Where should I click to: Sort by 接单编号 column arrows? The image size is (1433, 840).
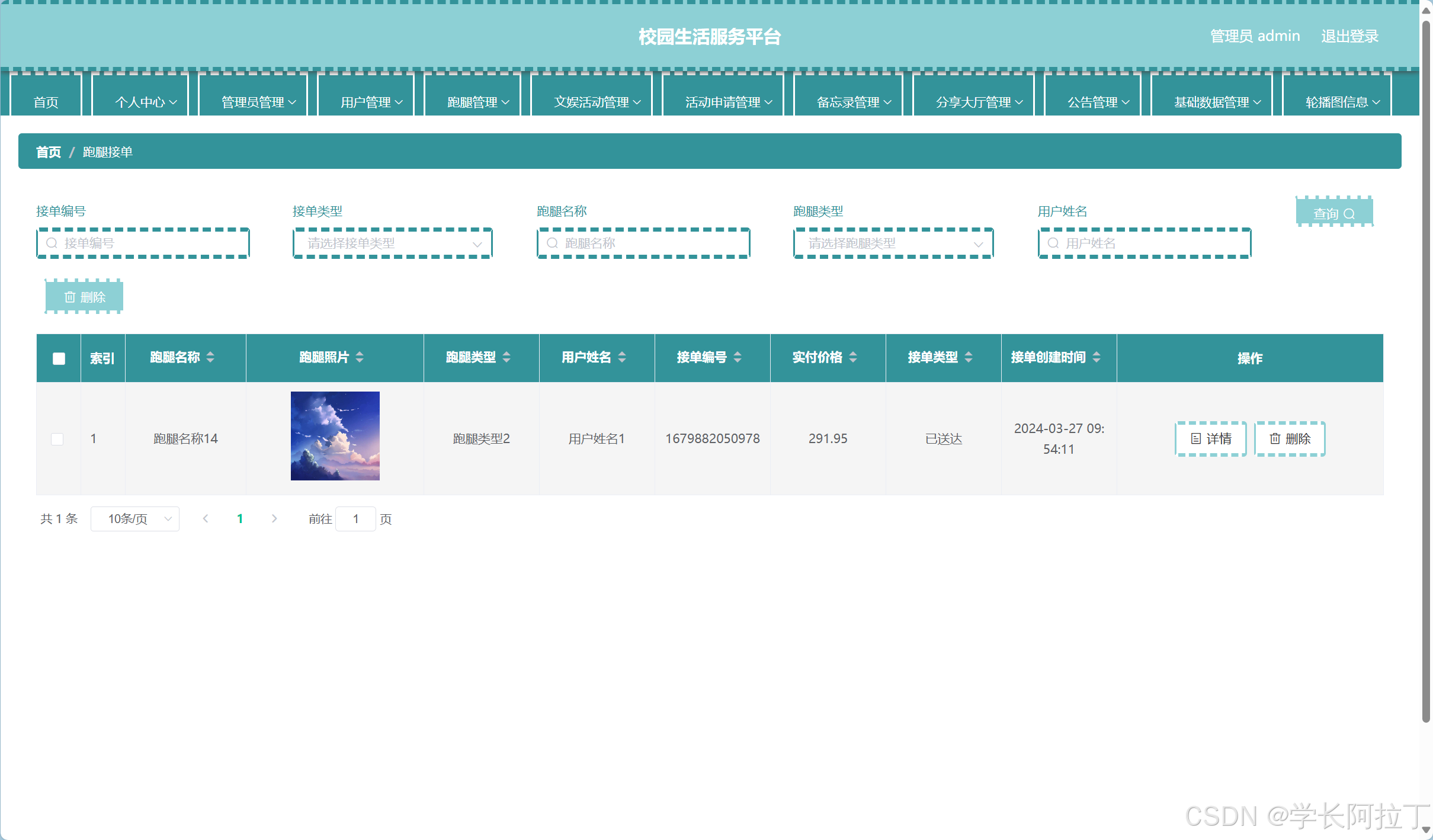tap(738, 357)
